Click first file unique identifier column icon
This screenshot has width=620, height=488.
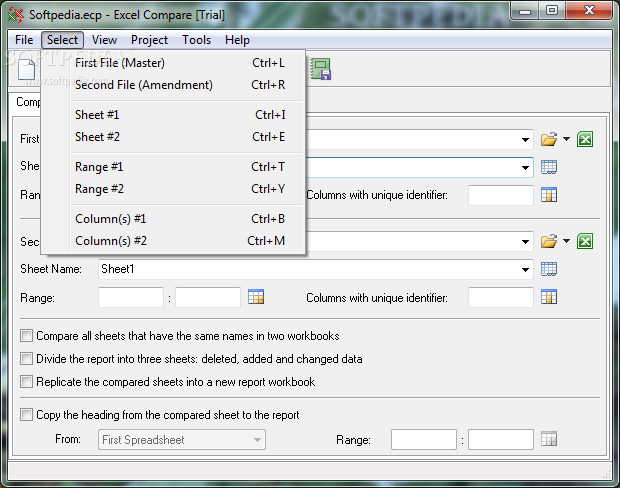point(549,195)
